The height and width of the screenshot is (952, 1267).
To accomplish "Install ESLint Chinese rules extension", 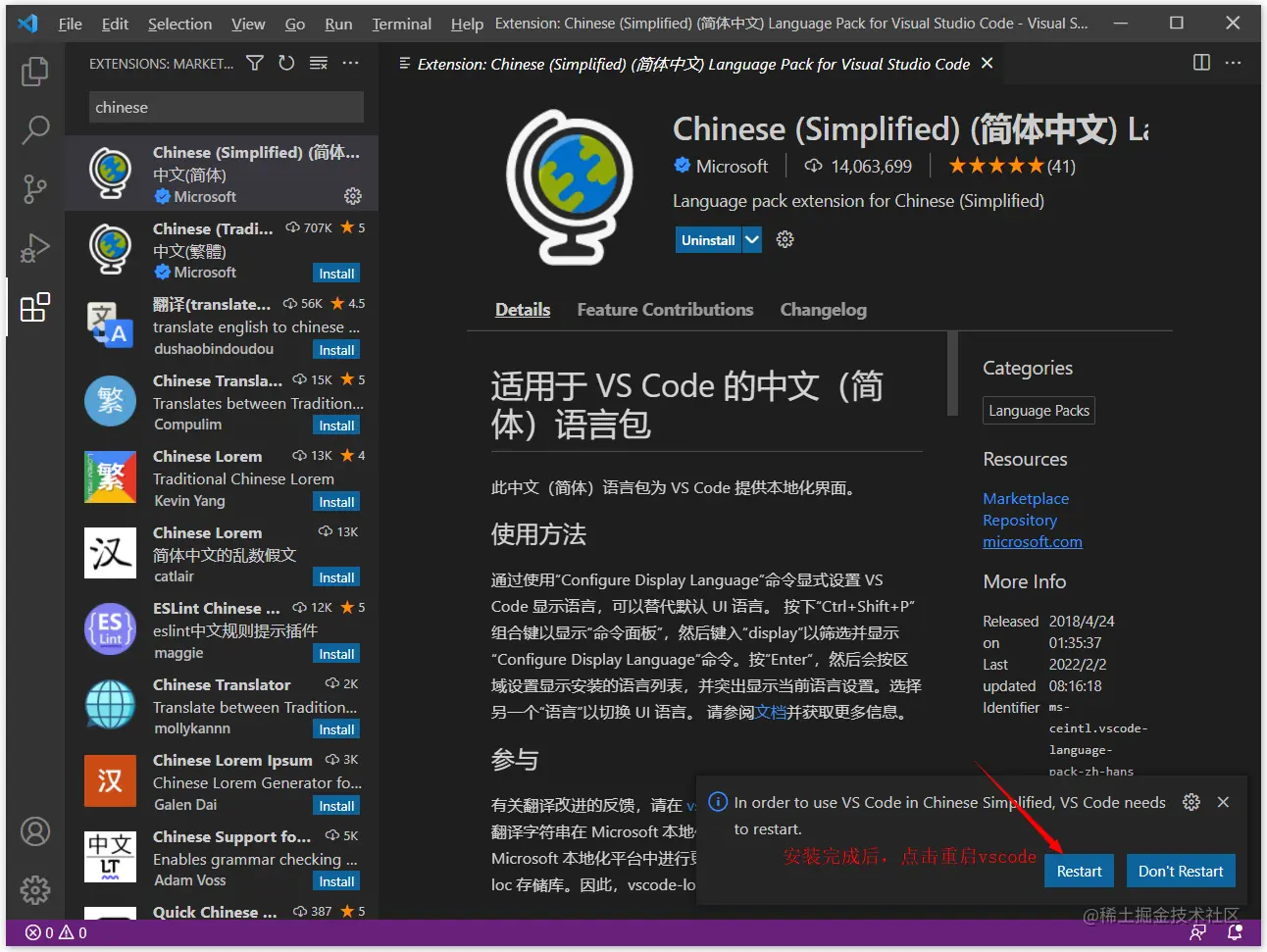I will point(336,654).
